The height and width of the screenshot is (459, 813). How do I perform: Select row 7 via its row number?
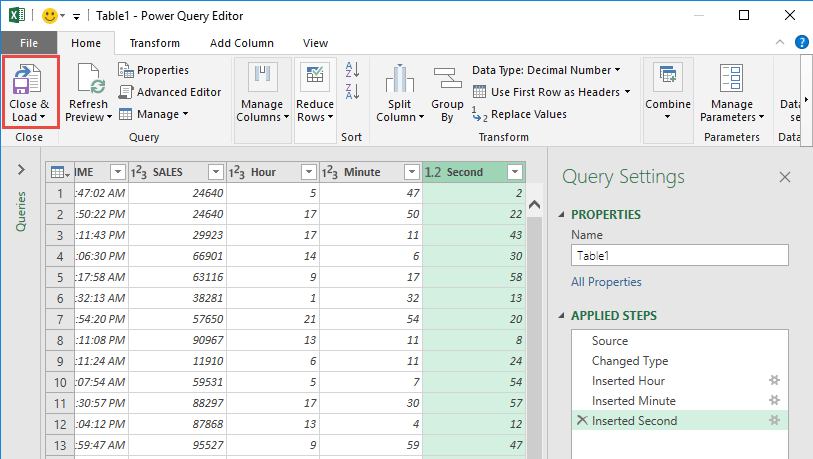[x=60, y=319]
